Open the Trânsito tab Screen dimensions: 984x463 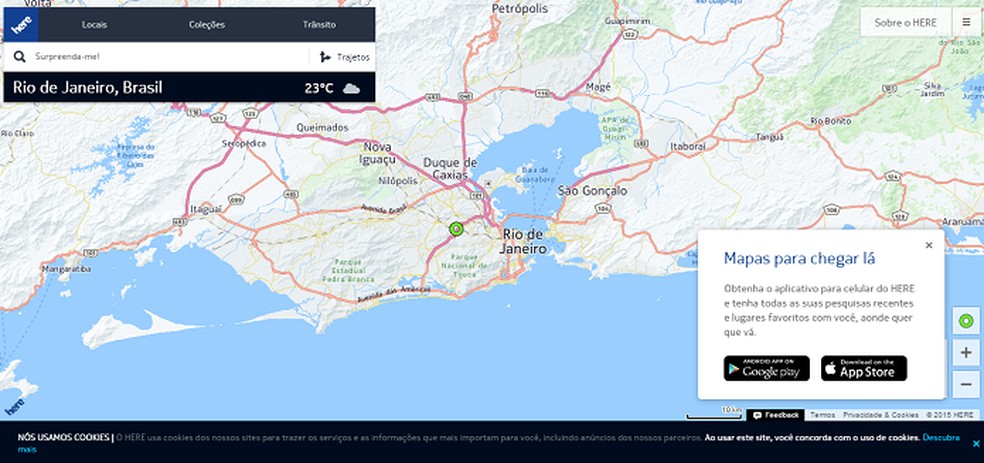(x=319, y=24)
